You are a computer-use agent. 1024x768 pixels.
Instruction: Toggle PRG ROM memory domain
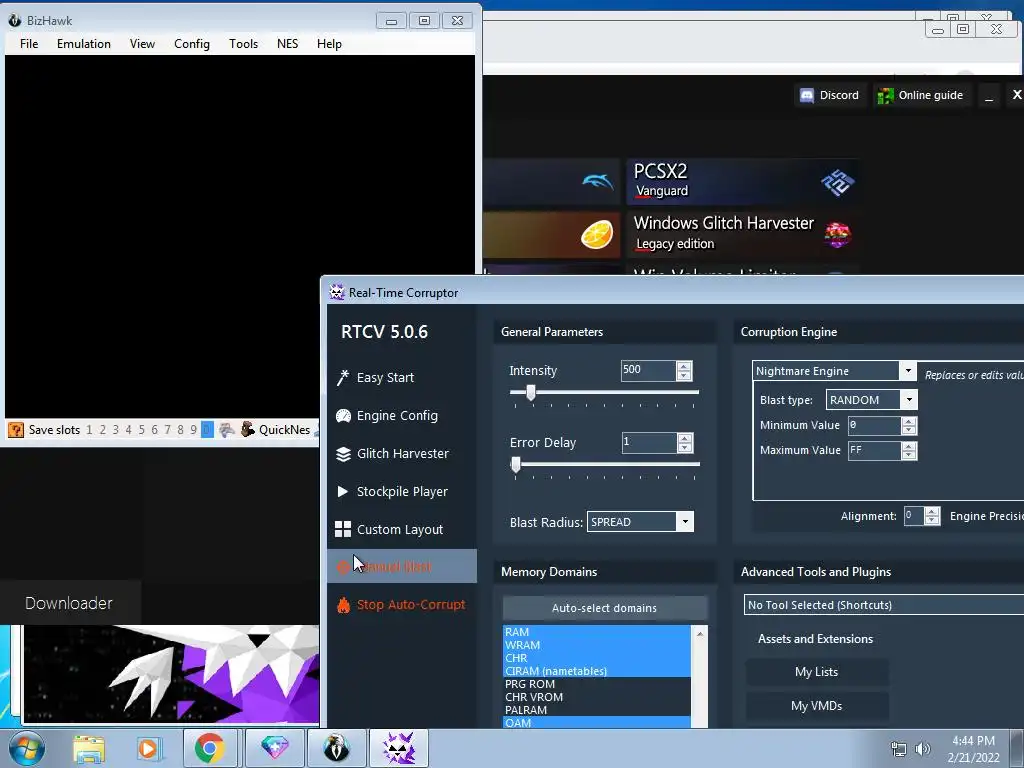click(596, 684)
